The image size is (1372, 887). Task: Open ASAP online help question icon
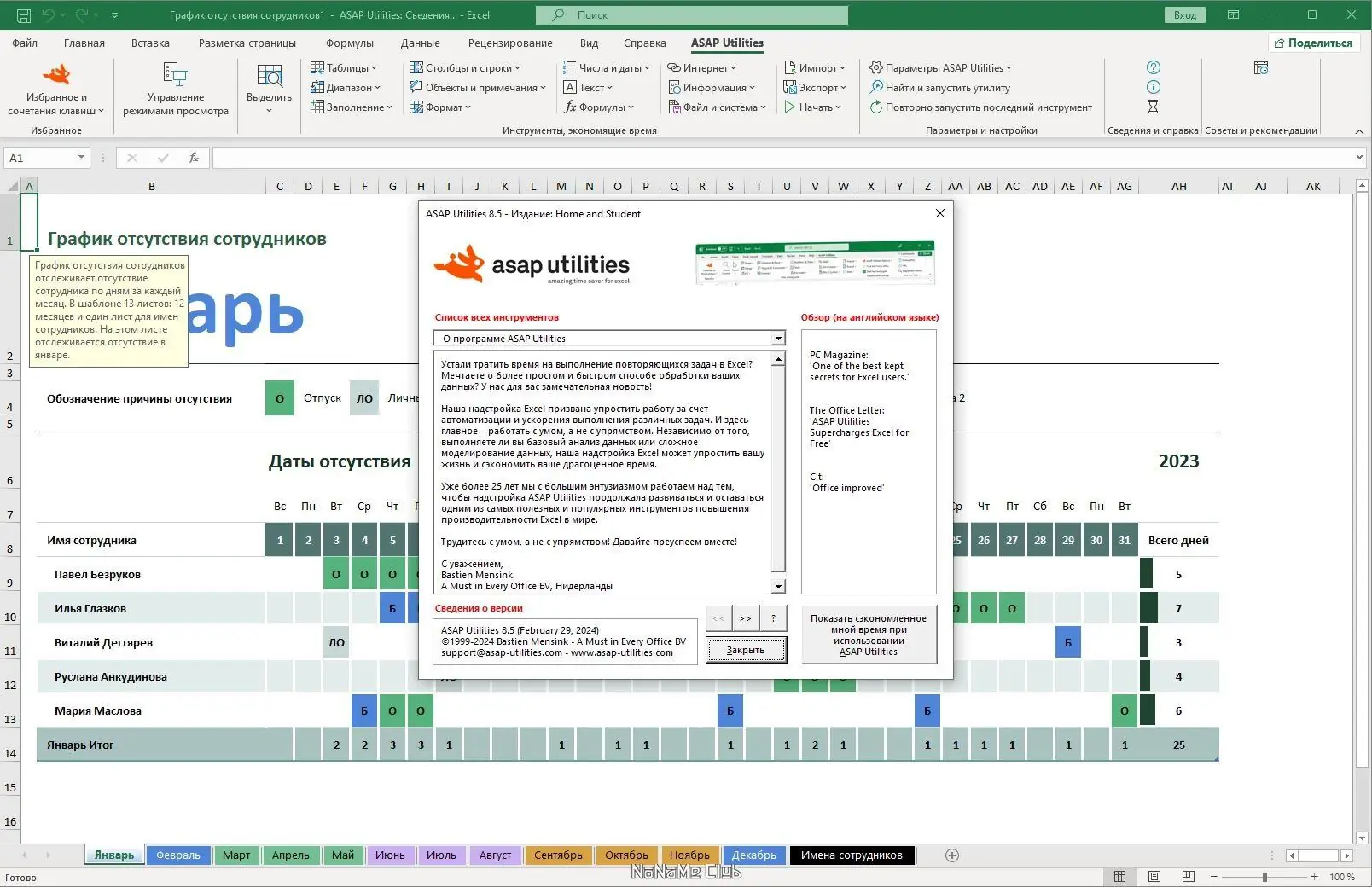(x=1153, y=67)
